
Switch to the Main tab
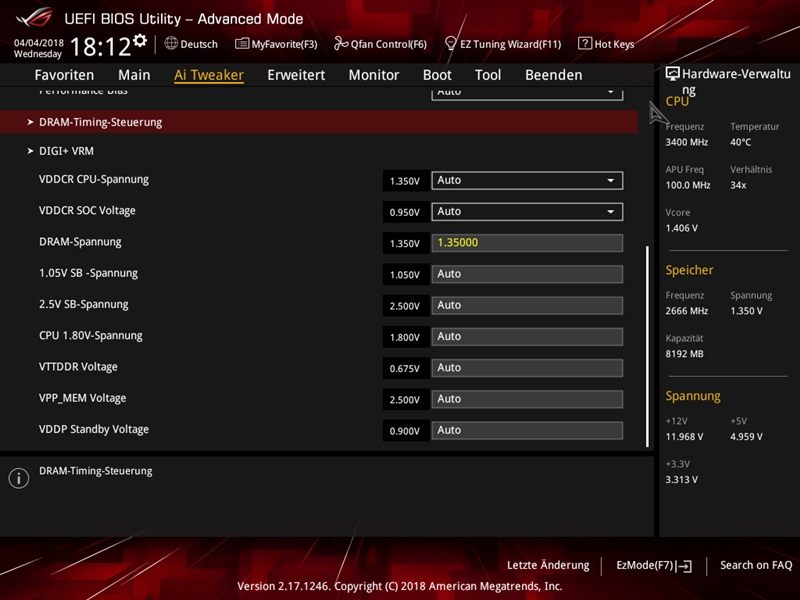[x=134, y=75]
